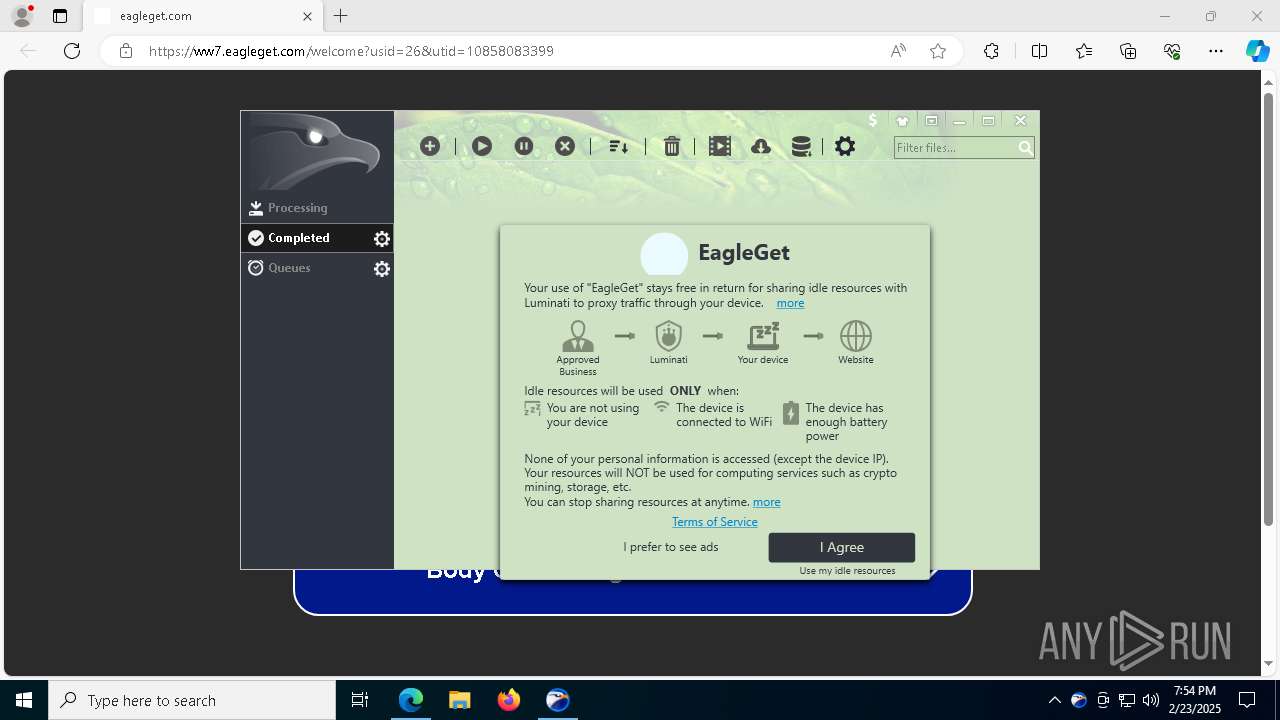Click the start download play icon

click(x=482, y=146)
